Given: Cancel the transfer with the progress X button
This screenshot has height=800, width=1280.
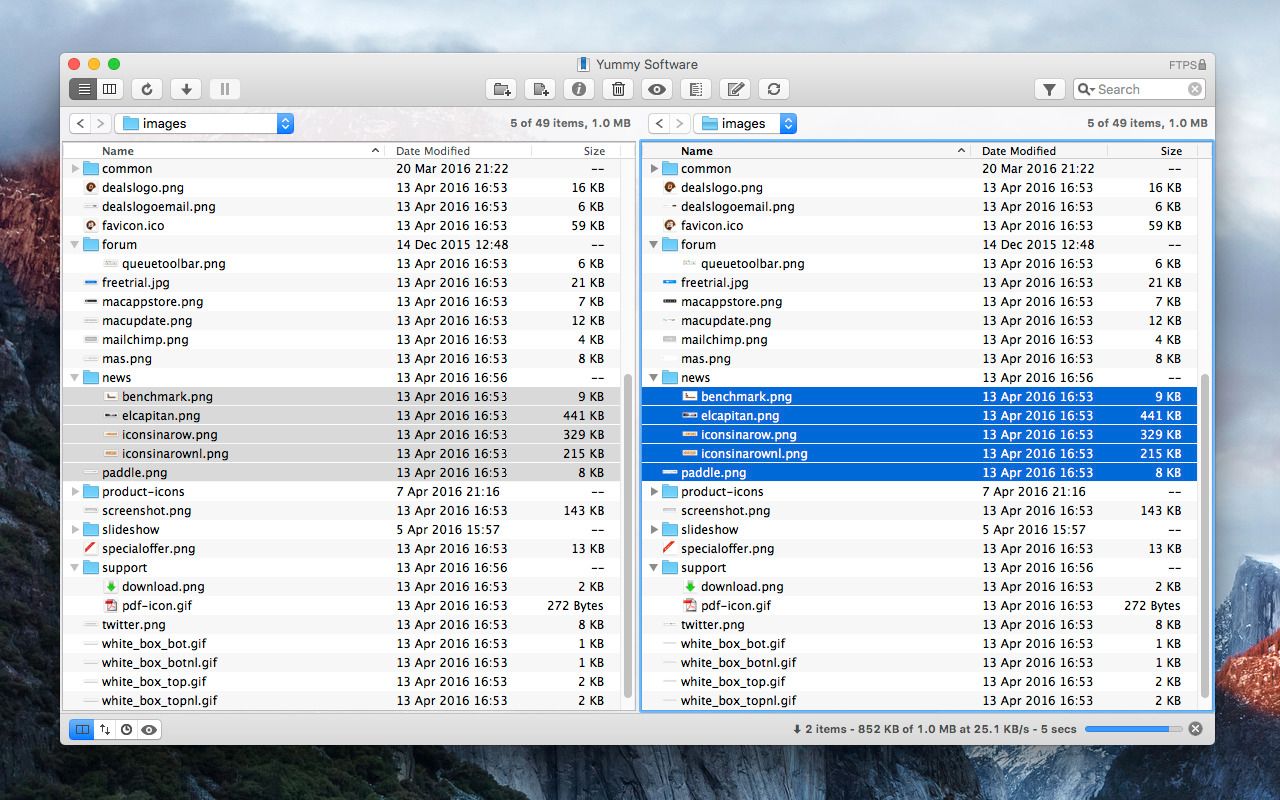Looking at the screenshot, I should pyautogui.click(x=1195, y=729).
